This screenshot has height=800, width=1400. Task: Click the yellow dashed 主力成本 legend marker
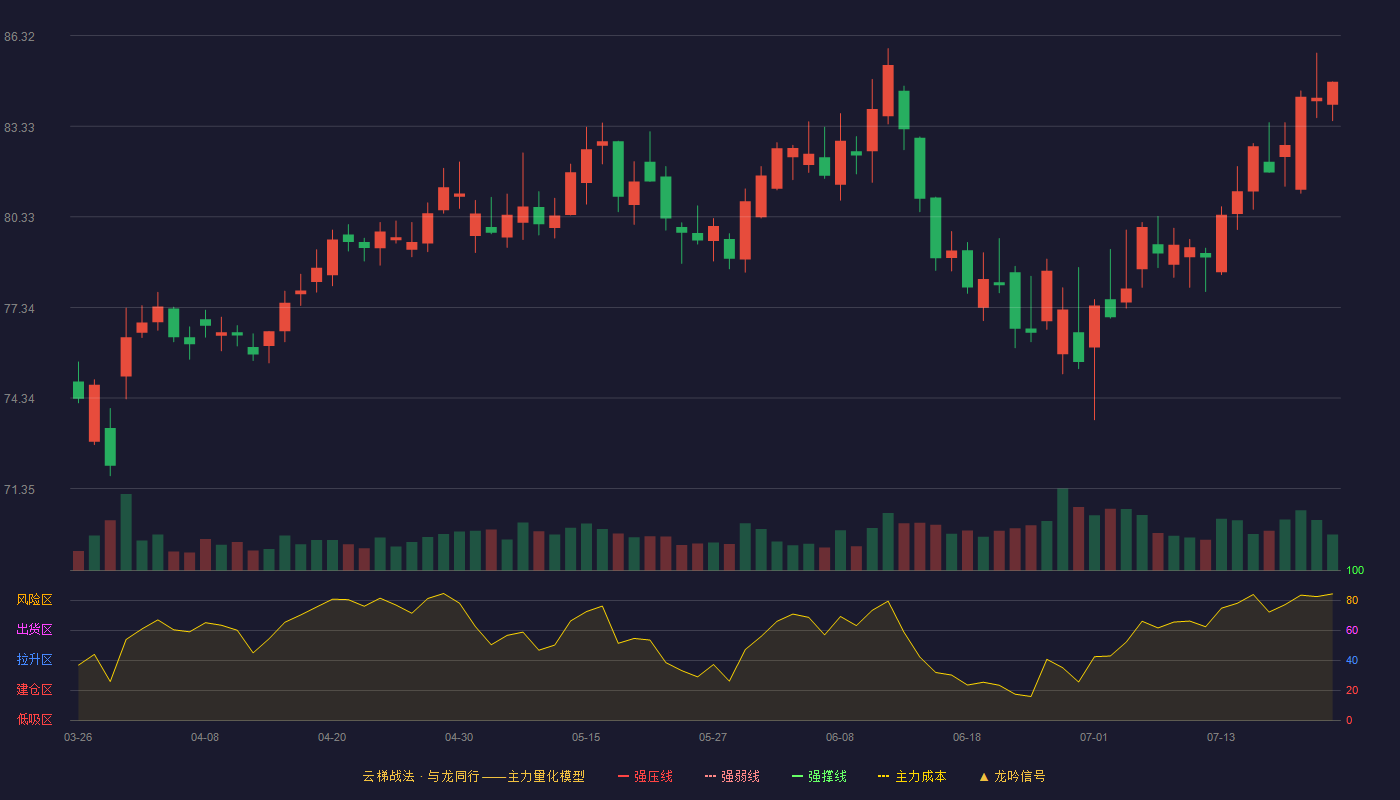click(x=883, y=776)
